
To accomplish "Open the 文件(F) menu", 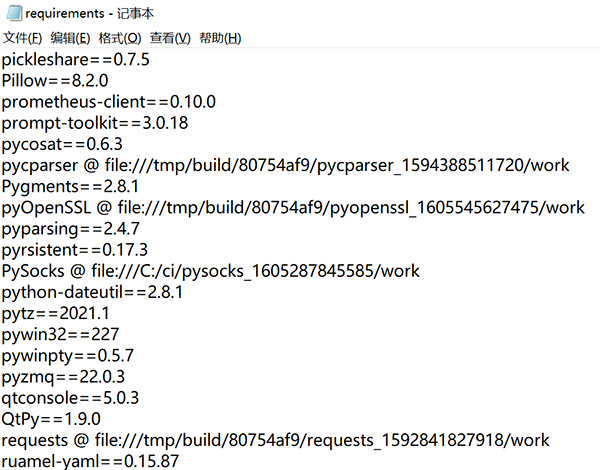I will pyautogui.click(x=23, y=39).
